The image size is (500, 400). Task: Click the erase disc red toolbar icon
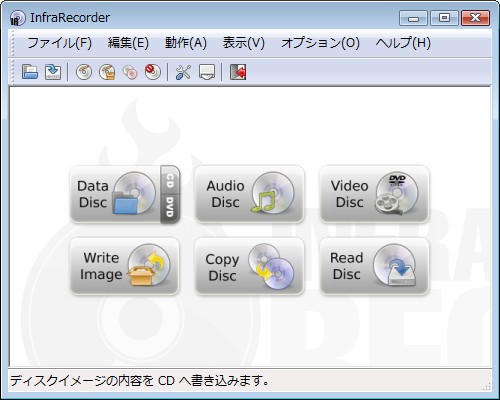pyautogui.click(x=153, y=72)
